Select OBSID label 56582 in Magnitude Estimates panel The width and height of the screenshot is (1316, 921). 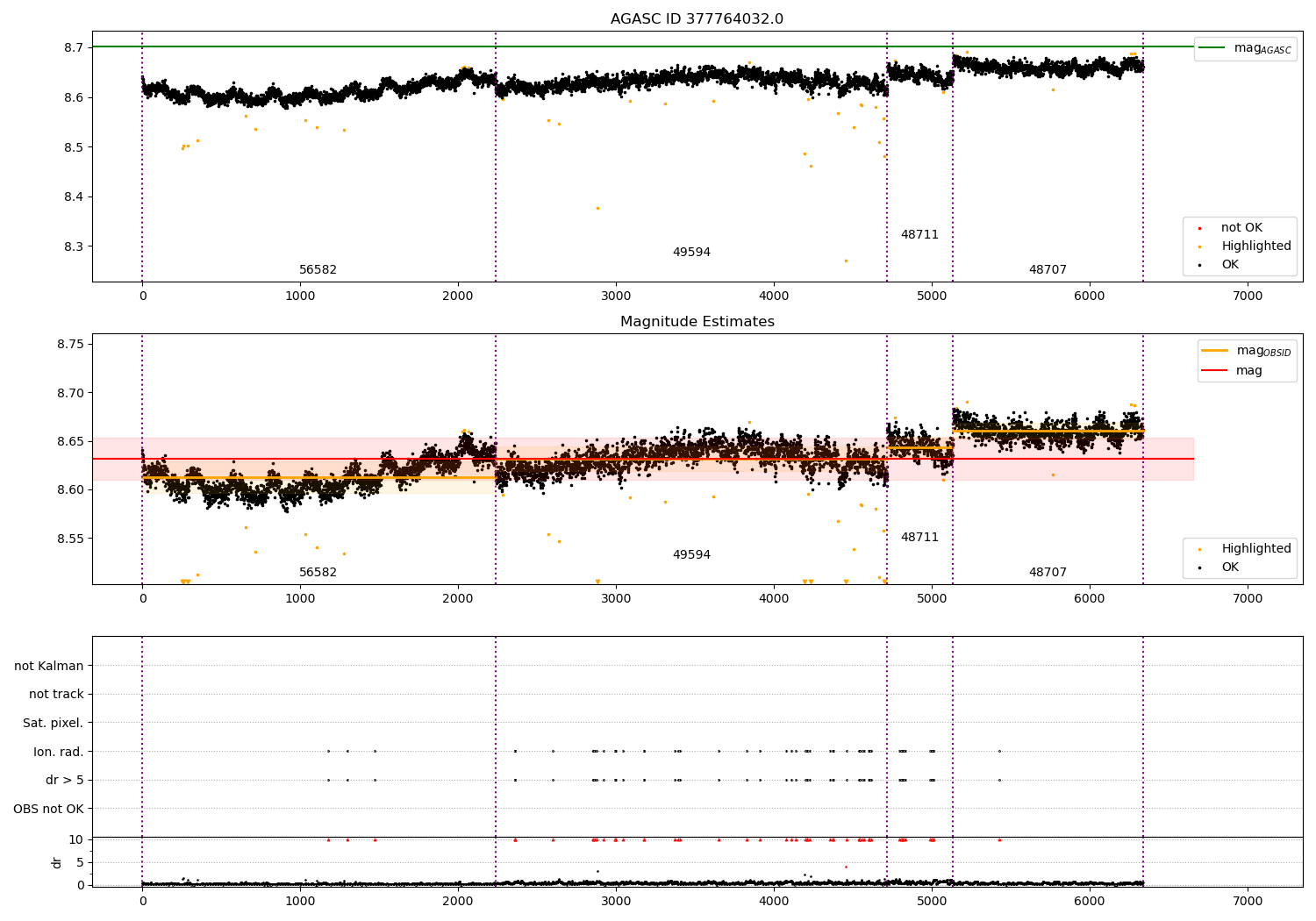[318, 573]
